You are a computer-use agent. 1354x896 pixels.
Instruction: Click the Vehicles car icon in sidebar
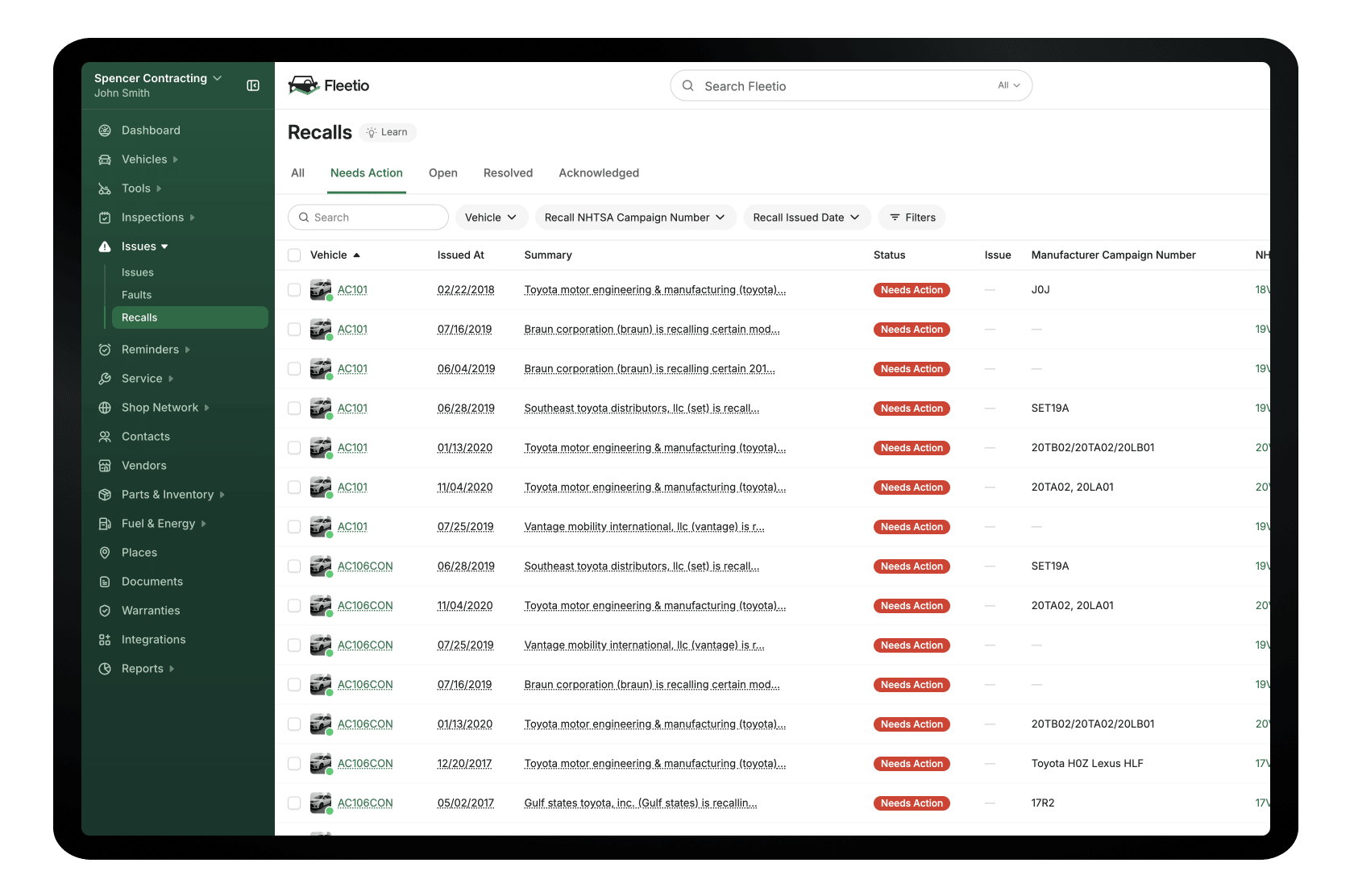click(x=105, y=160)
